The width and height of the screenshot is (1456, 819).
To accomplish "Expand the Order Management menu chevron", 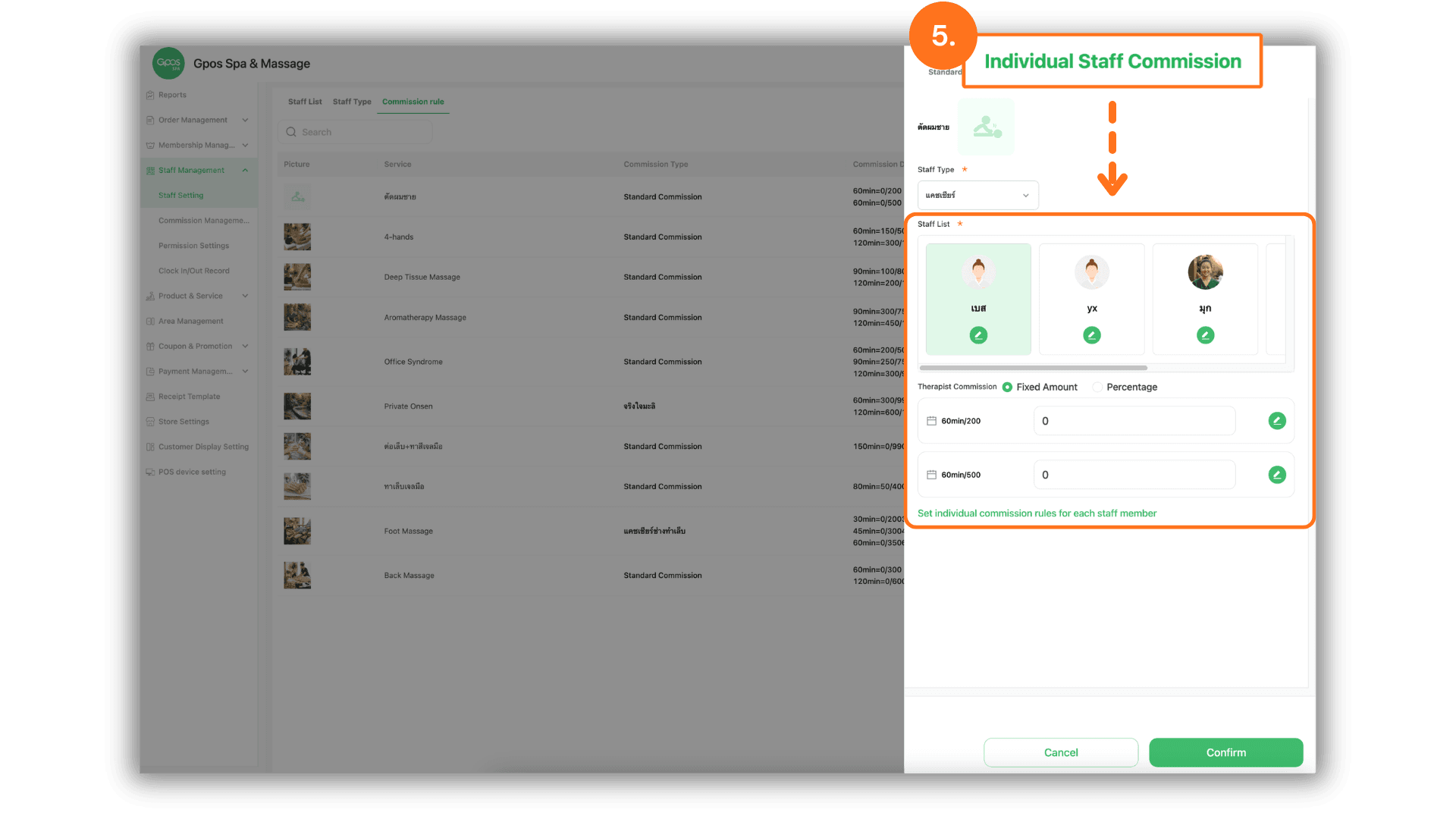I will pyautogui.click(x=245, y=120).
